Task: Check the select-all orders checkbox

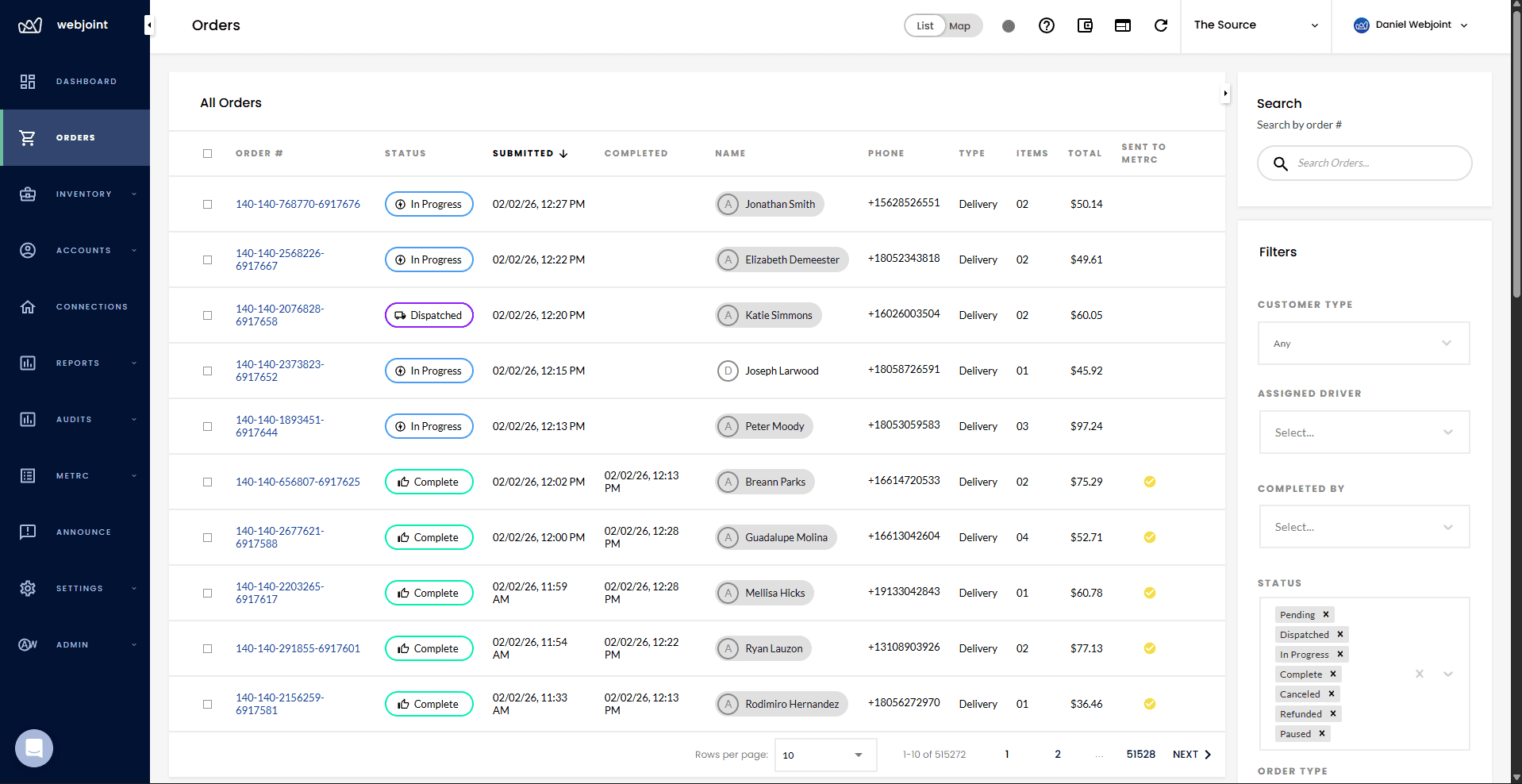Action: coord(207,153)
